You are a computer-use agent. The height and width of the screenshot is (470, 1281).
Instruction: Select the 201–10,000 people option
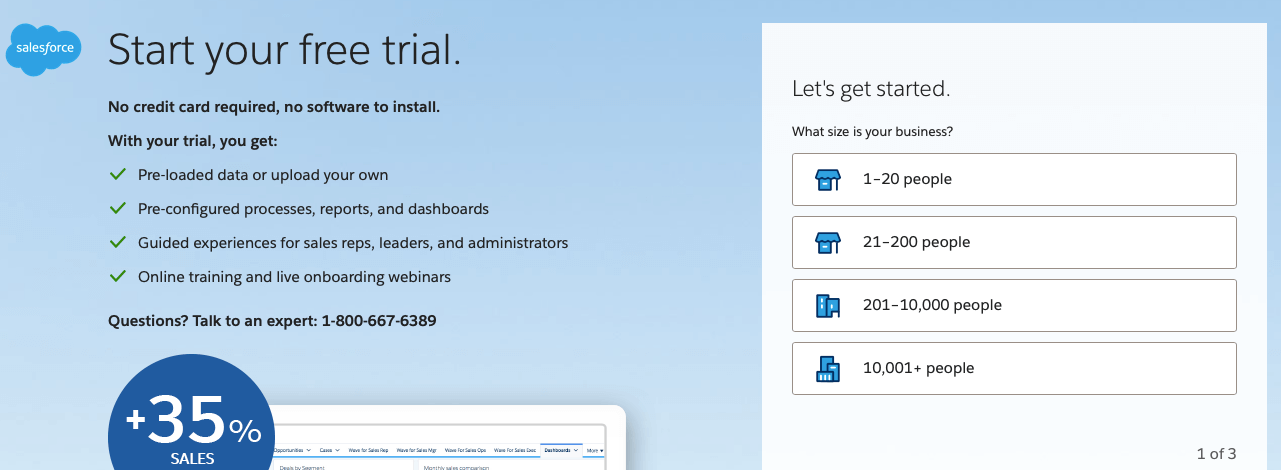point(1014,305)
